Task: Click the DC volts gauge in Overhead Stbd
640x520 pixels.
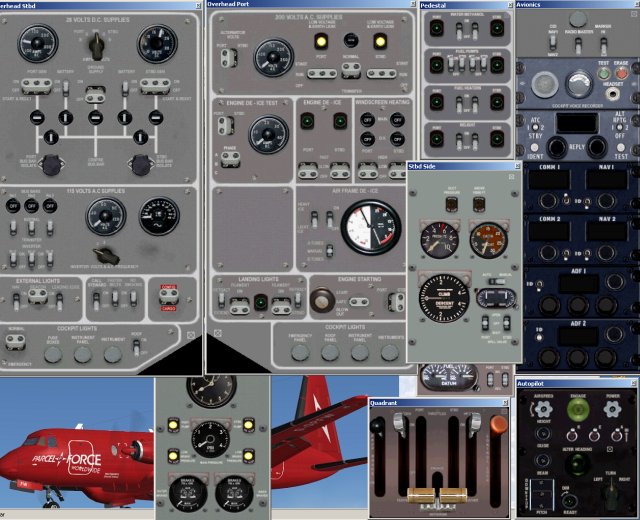Action: click(x=157, y=44)
